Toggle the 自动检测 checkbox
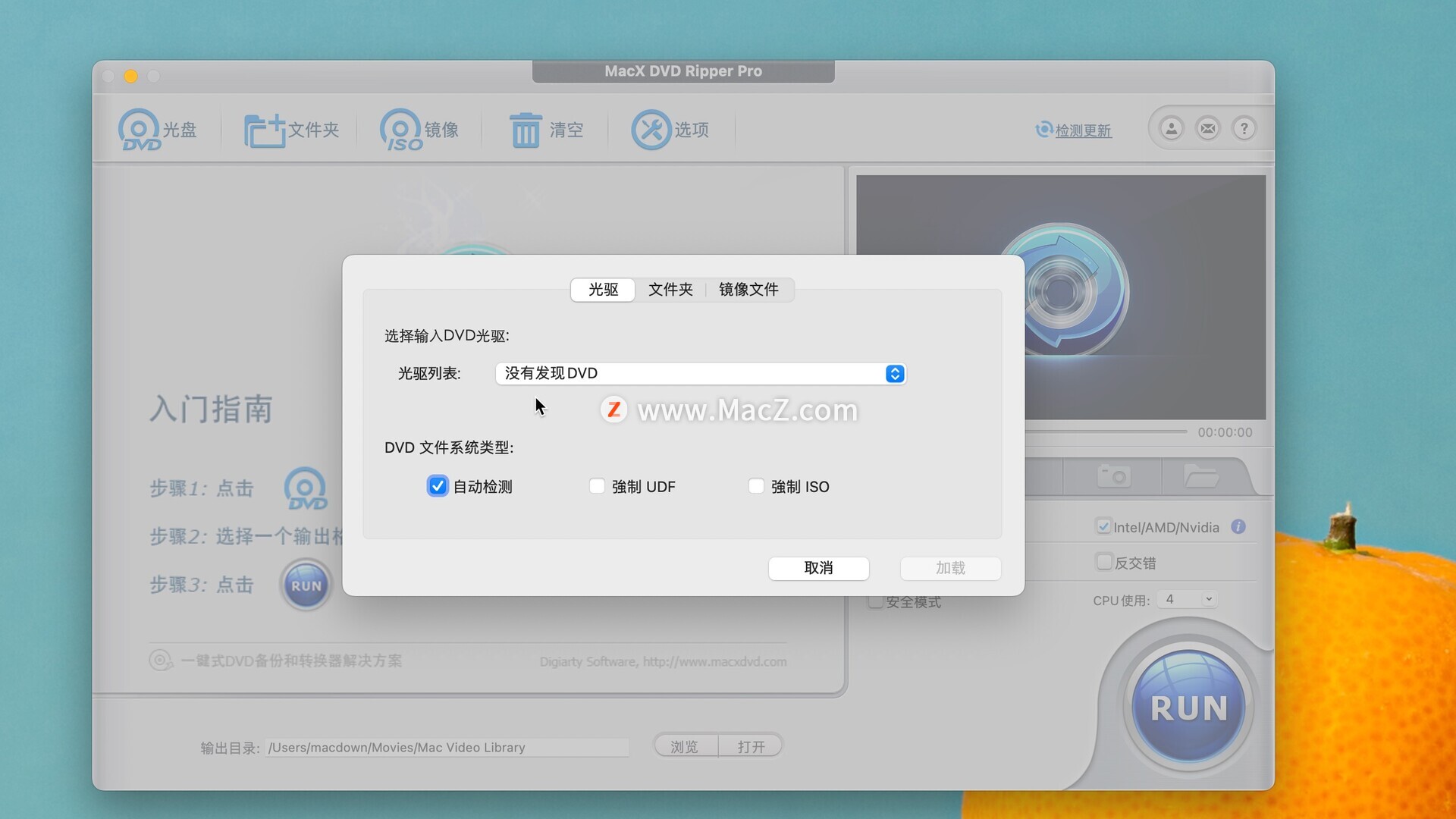This screenshot has height=819, width=1456. click(438, 486)
